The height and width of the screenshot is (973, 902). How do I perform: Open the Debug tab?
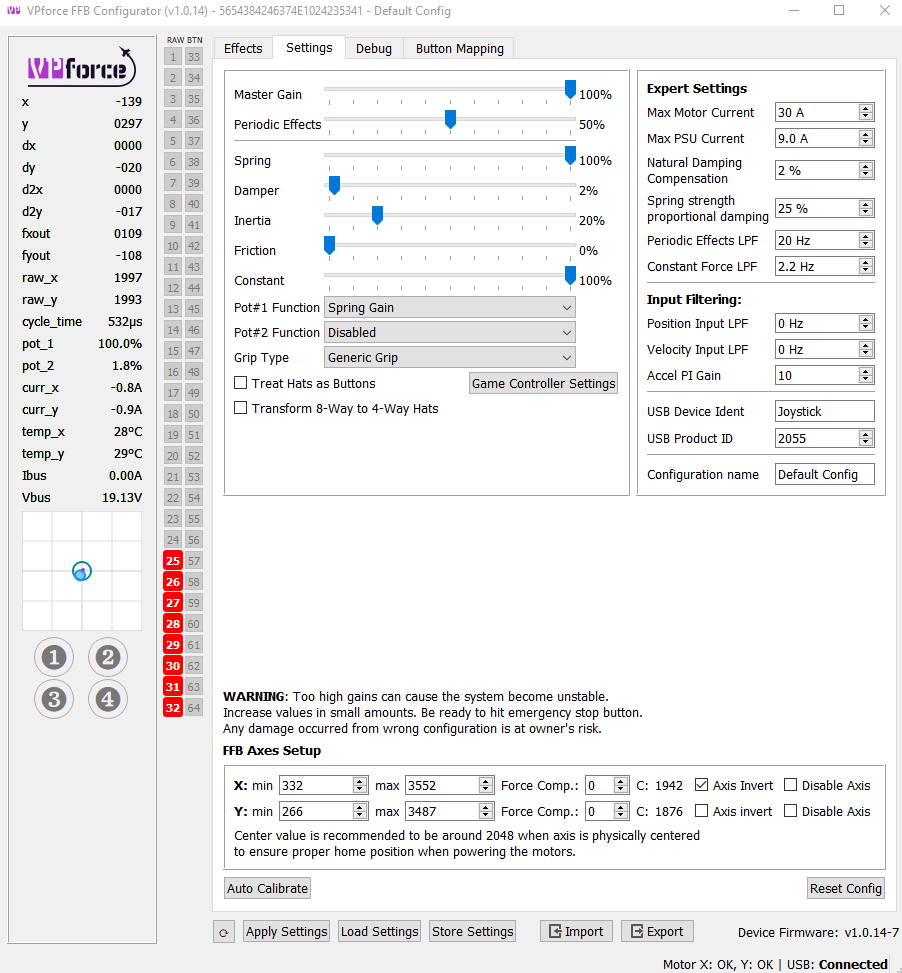(x=373, y=48)
